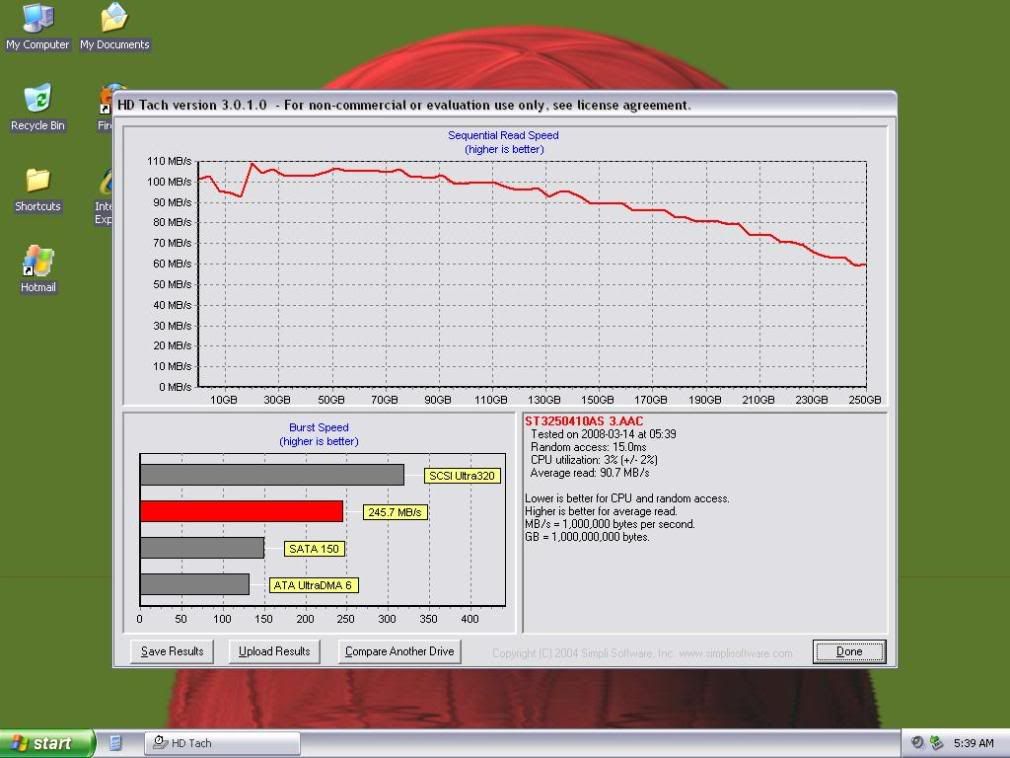The width and height of the screenshot is (1010, 758).
Task: Click the CPU utilization: 3% line
Action: (593, 460)
